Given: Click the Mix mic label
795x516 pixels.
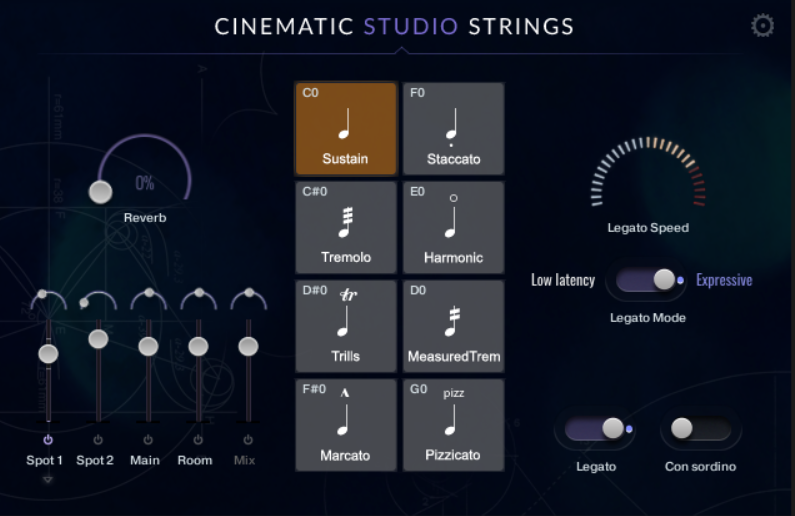Looking at the screenshot, I should (x=244, y=460).
